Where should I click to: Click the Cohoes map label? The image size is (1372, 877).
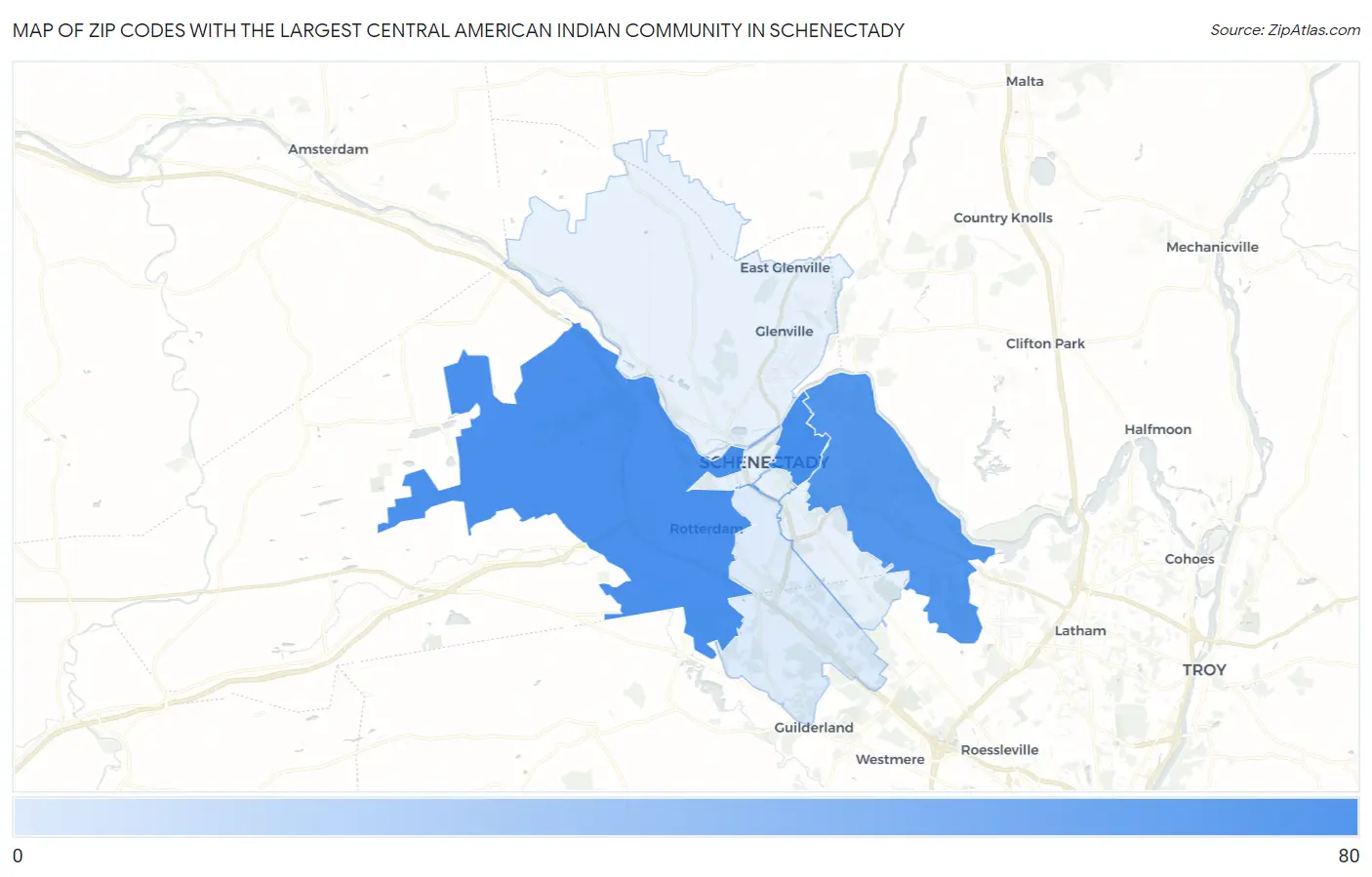[x=1190, y=559]
